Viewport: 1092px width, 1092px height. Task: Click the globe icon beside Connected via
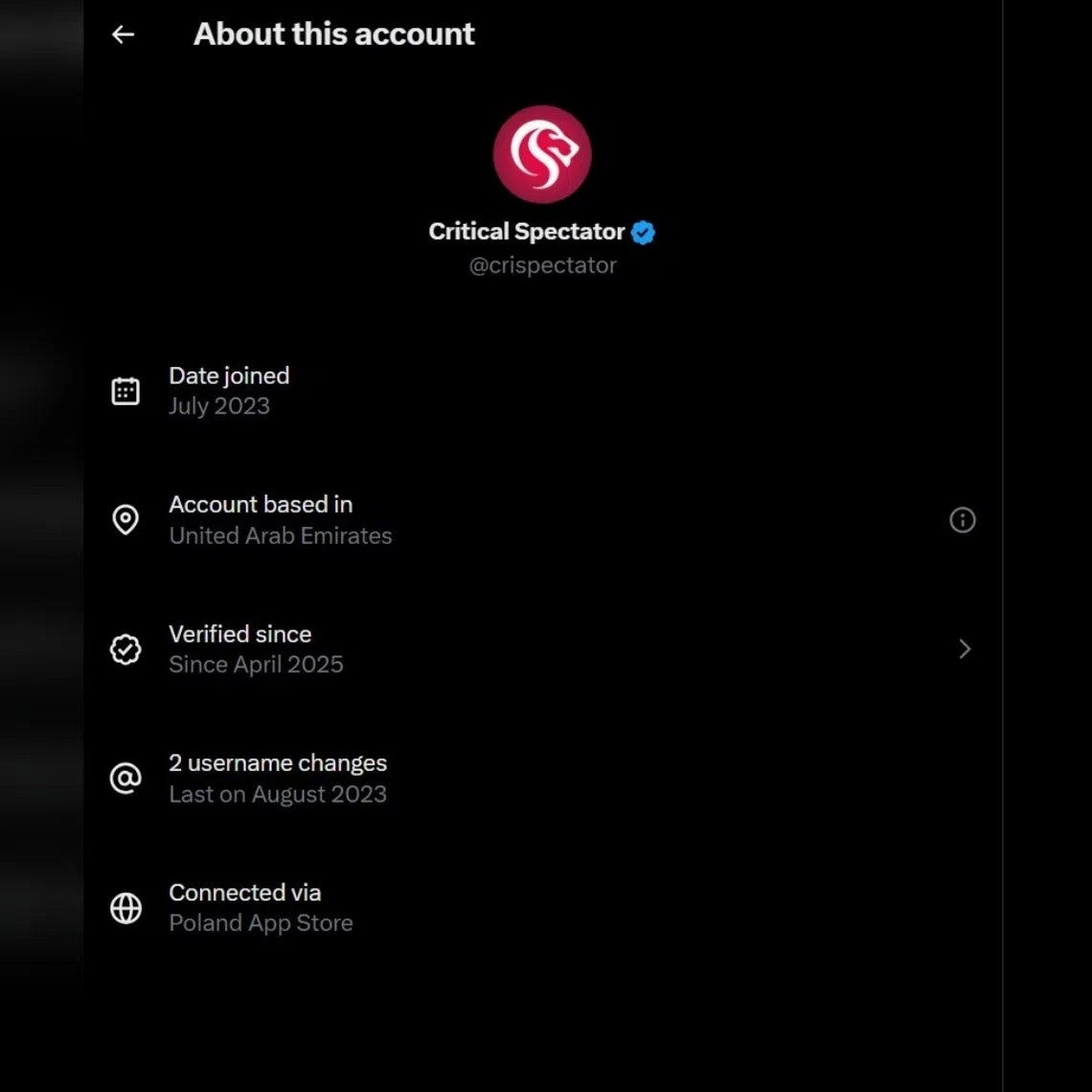[125, 908]
